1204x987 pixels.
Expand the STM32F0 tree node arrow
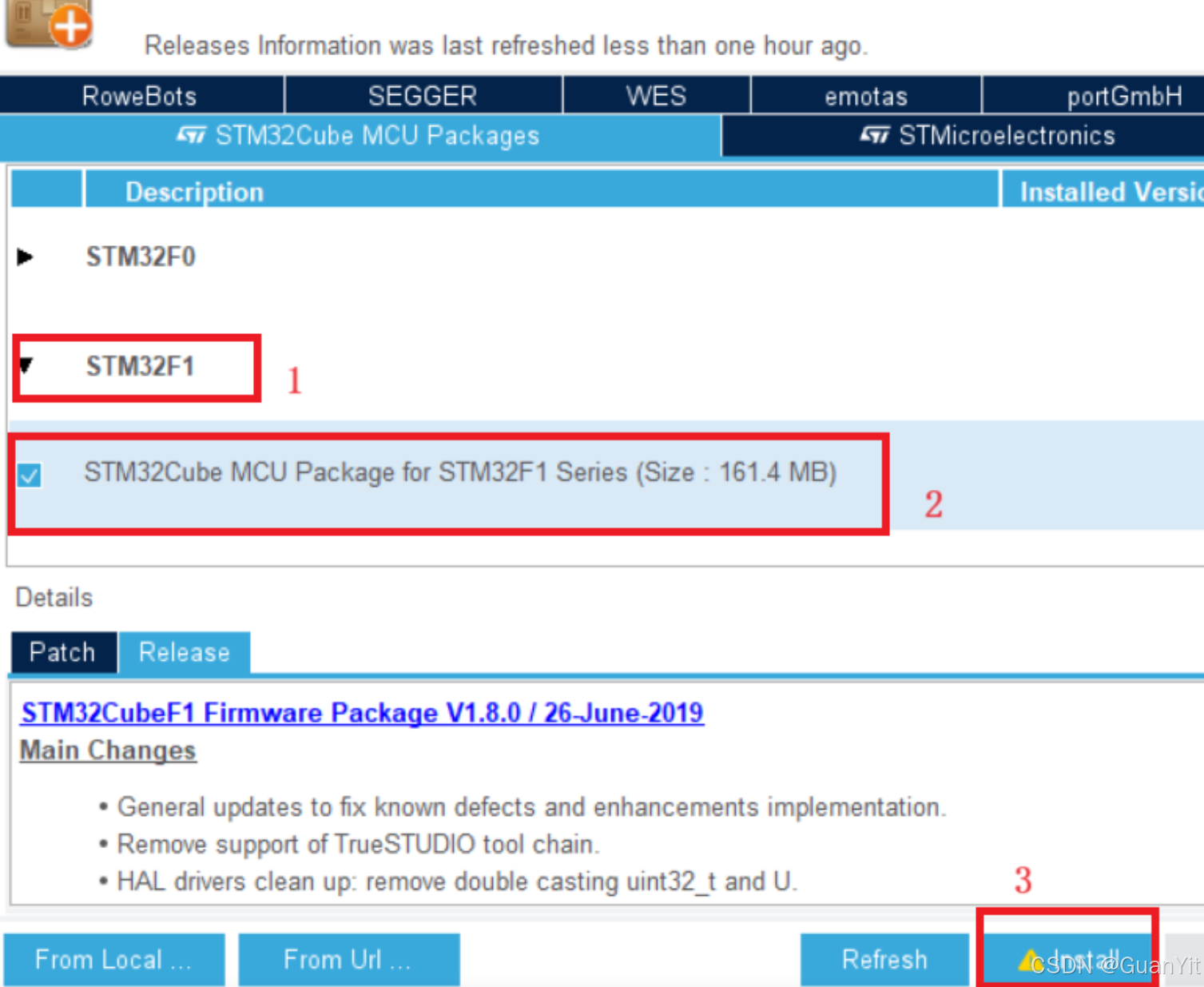26,257
